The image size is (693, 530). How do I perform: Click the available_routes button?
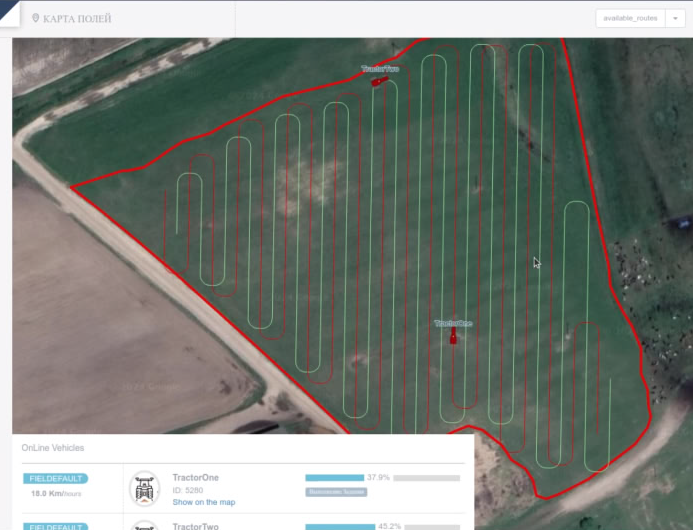pos(630,19)
